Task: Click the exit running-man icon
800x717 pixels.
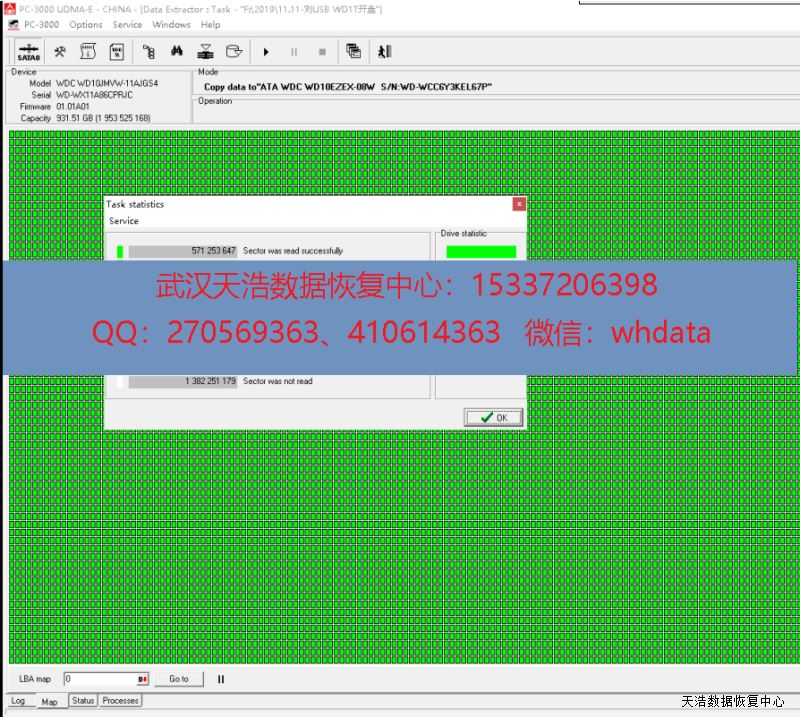Action: click(x=383, y=52)
